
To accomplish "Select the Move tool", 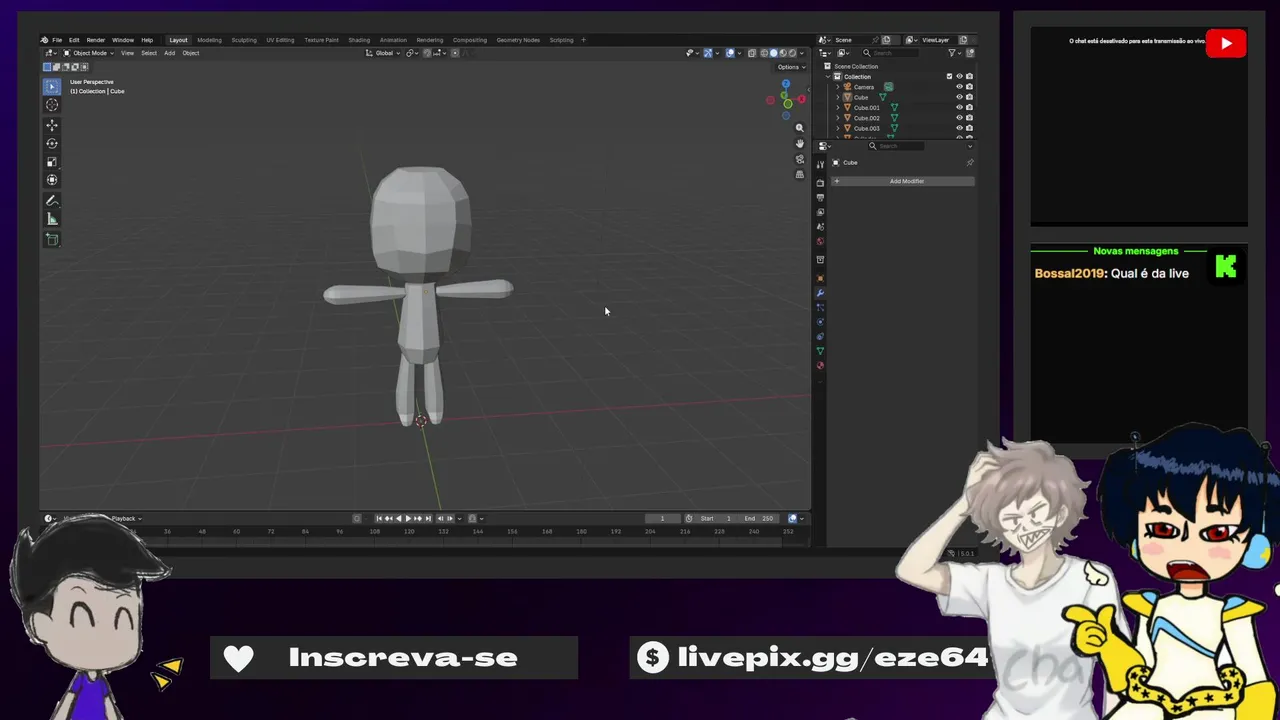I will (x=52, y=125).
